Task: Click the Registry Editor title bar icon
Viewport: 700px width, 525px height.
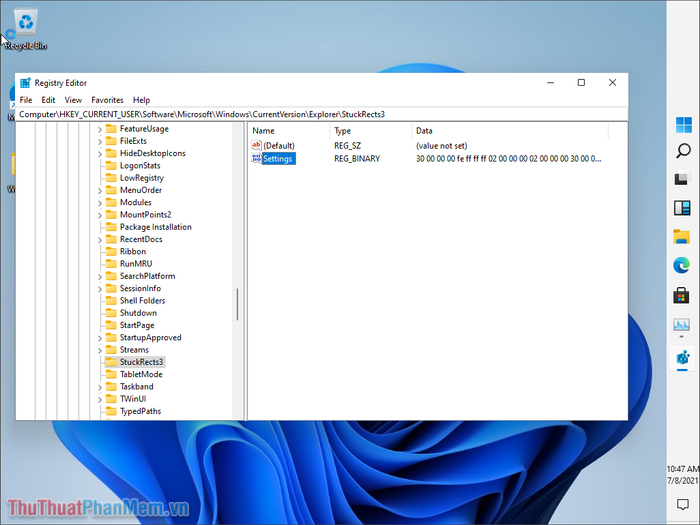Action: [x=25, y=83]
